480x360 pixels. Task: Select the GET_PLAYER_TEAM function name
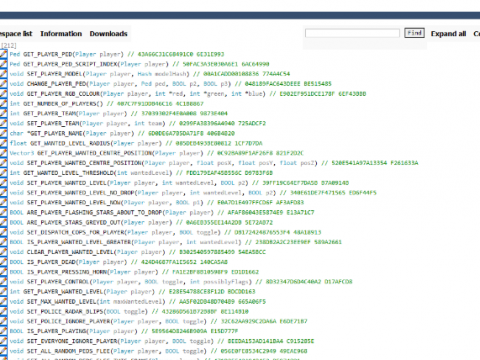[x=50, y=113]
